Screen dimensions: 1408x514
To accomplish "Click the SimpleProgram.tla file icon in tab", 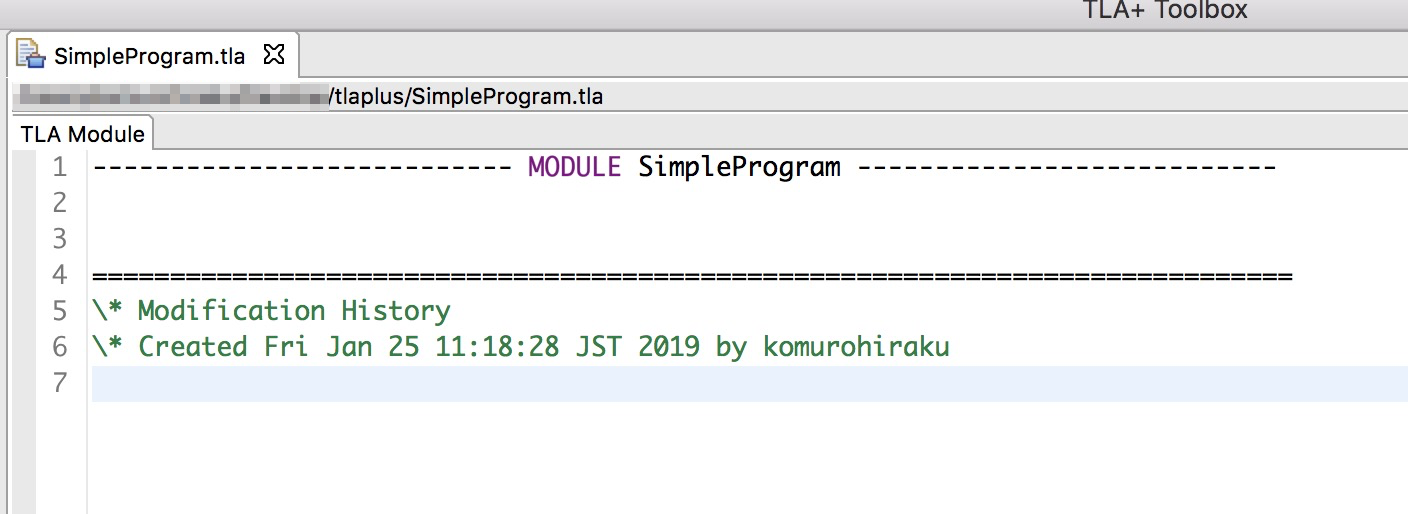I will pos(31,54).
